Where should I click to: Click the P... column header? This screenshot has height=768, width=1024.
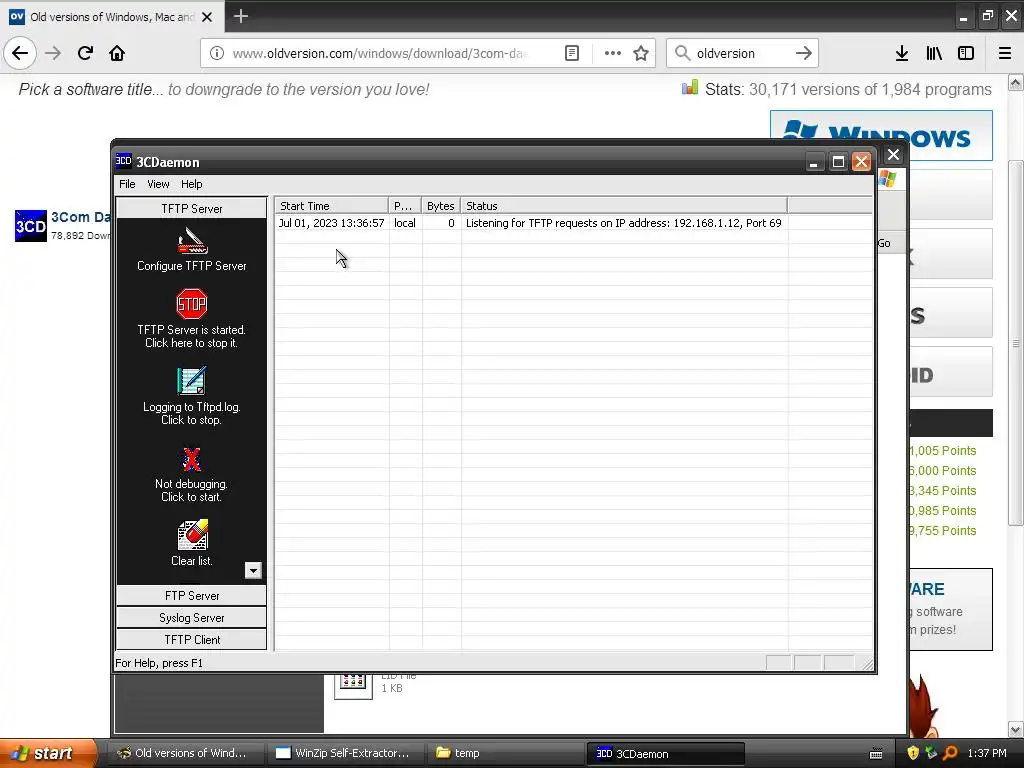tap(405, 206)
